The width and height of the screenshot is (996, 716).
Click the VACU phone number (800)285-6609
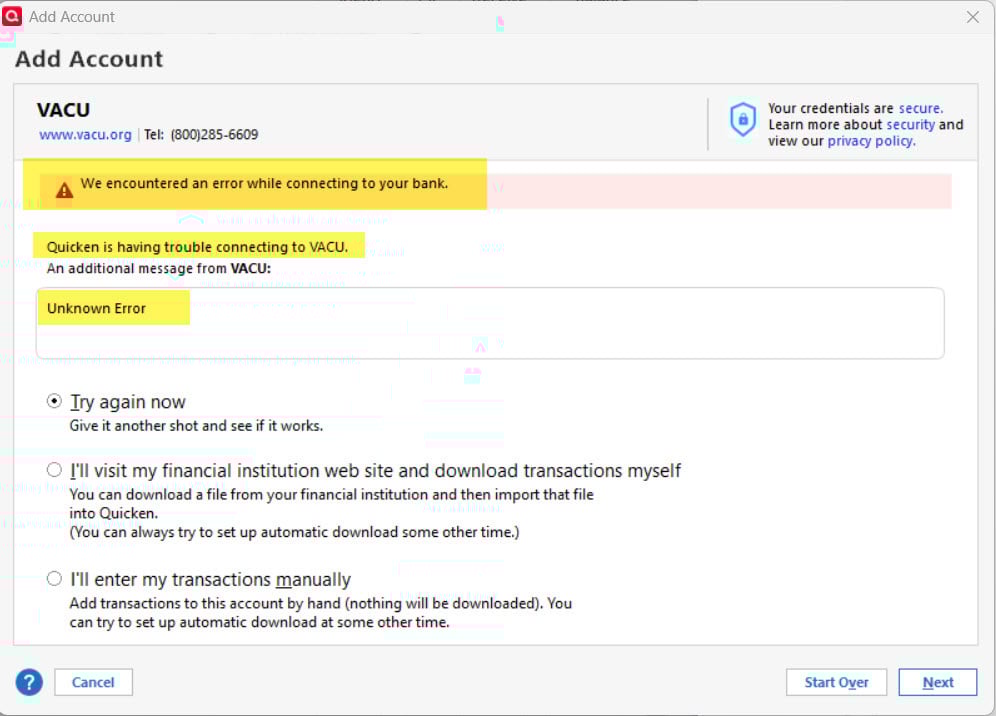pos(215,135)
